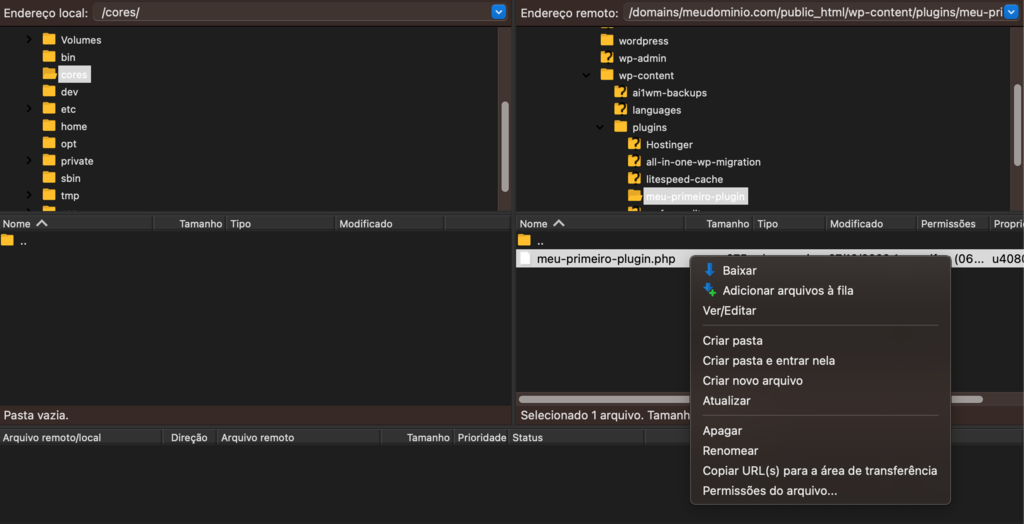The image size is (1024, 524).
Task: Click the Direção column header in queue
Action: pos(189,438)
